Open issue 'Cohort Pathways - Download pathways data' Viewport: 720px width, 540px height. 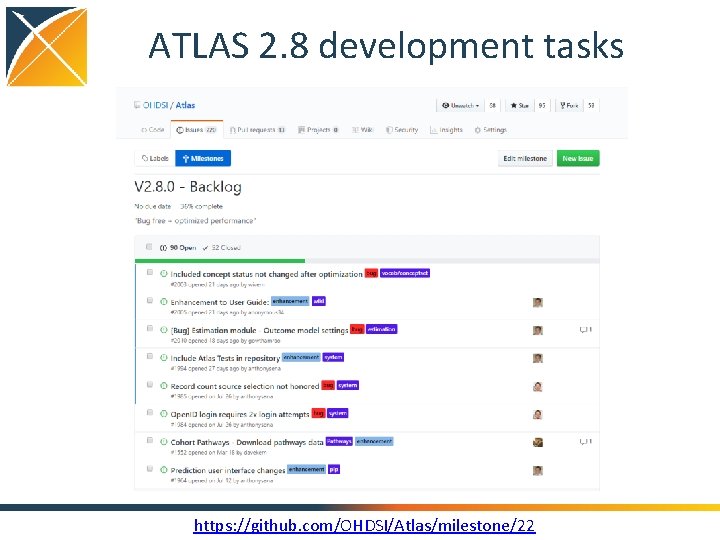click(247, 442)
